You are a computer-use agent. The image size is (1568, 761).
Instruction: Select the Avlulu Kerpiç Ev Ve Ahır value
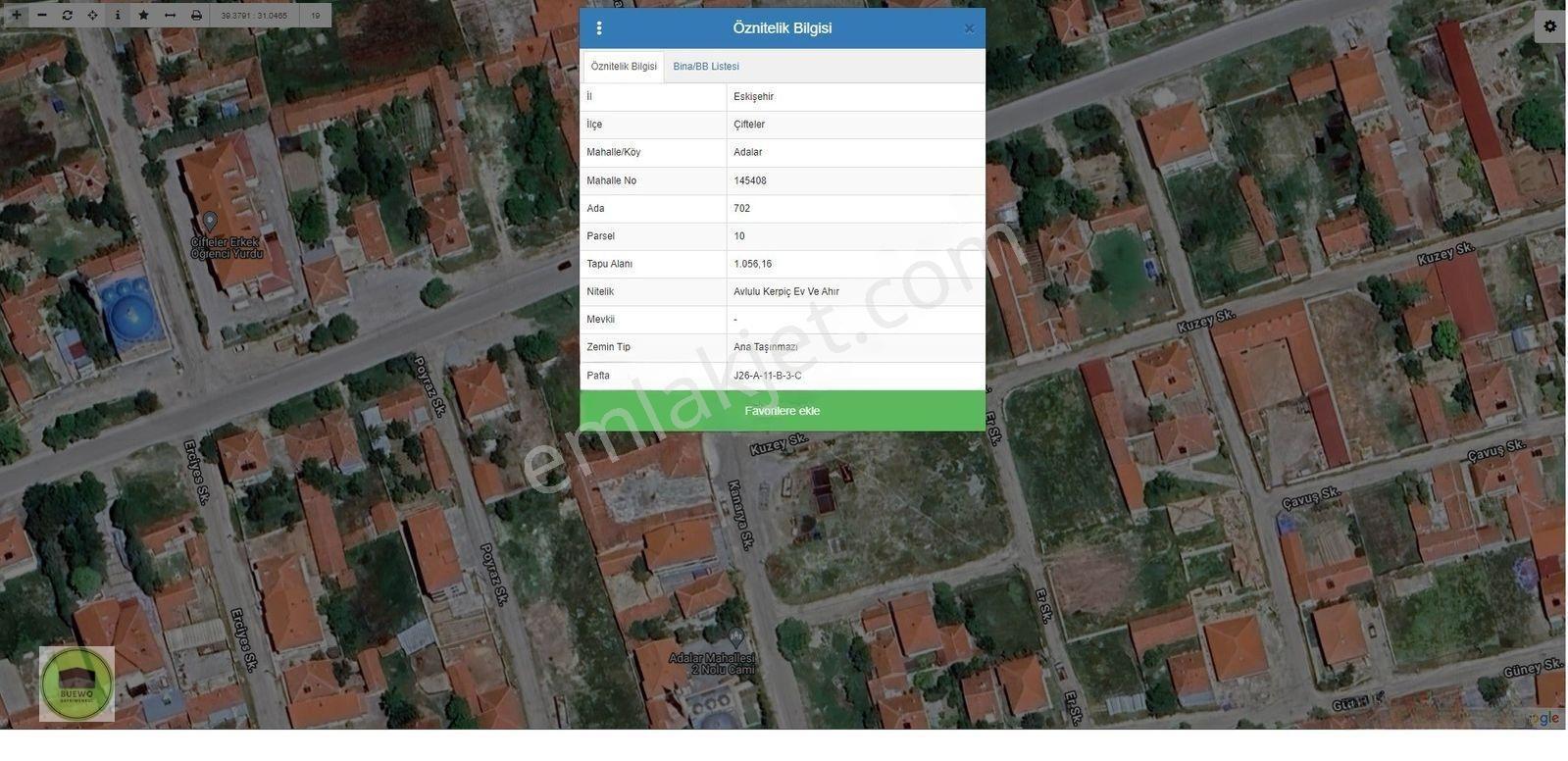pyautogui.click(x=856, y=291)
